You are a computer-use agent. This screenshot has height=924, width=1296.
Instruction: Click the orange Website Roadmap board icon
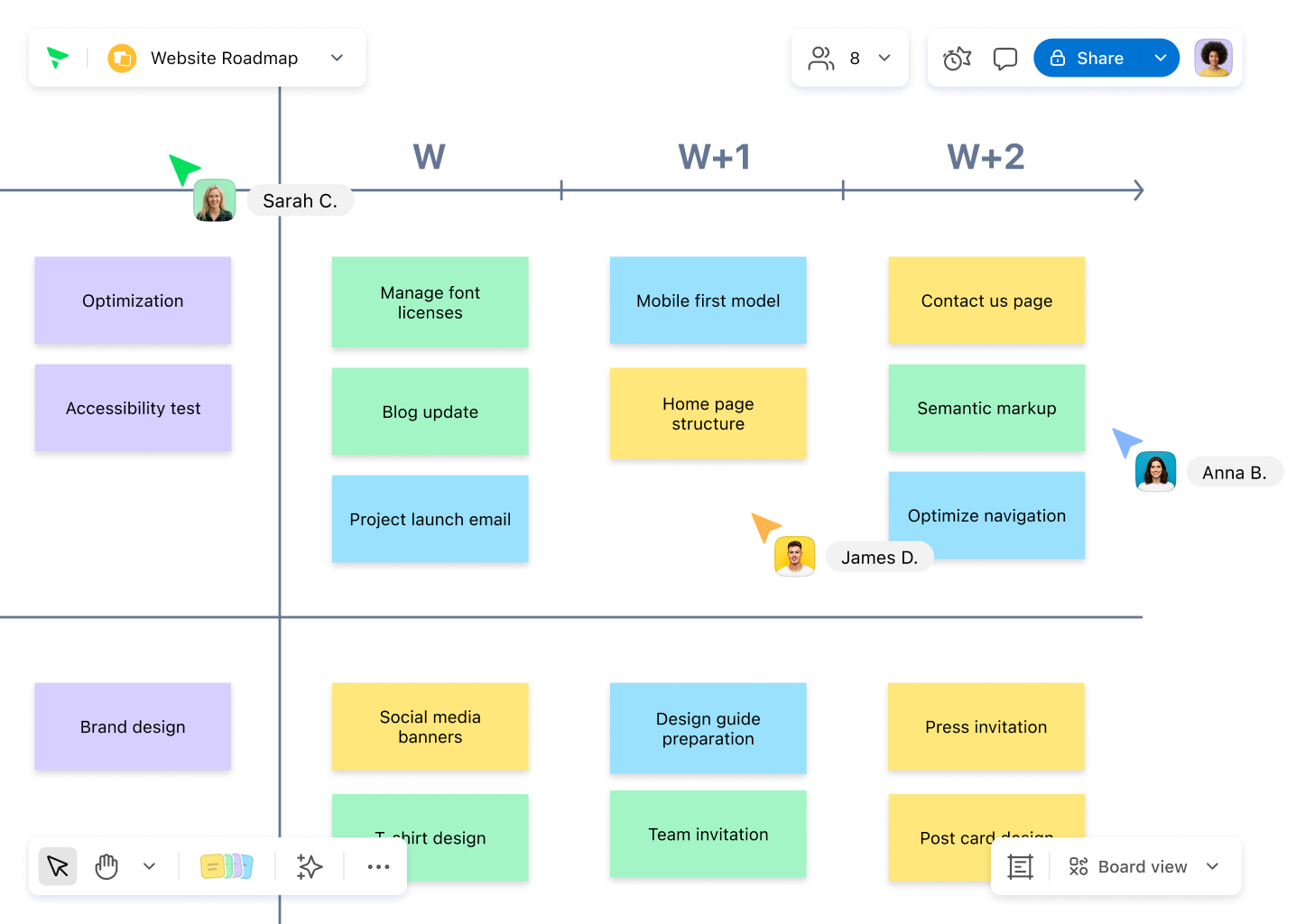[x=122, y=59]
